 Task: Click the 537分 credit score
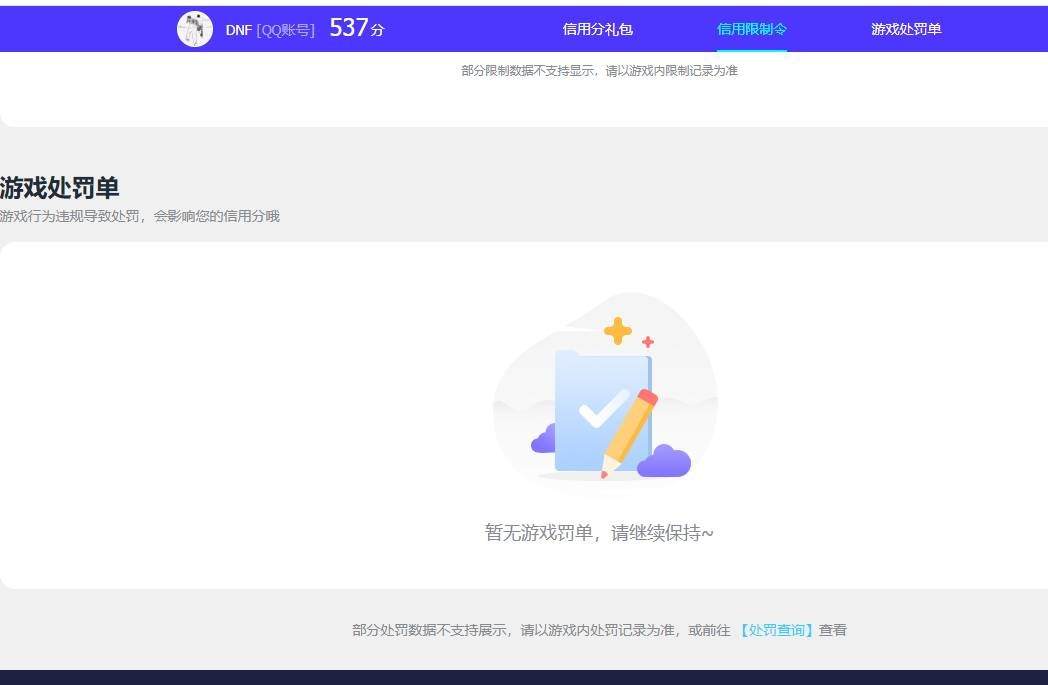point(357,28)
